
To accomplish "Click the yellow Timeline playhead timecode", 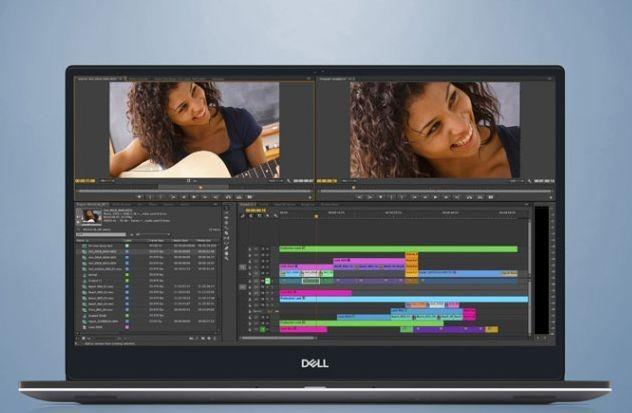I will pos(256,210).
